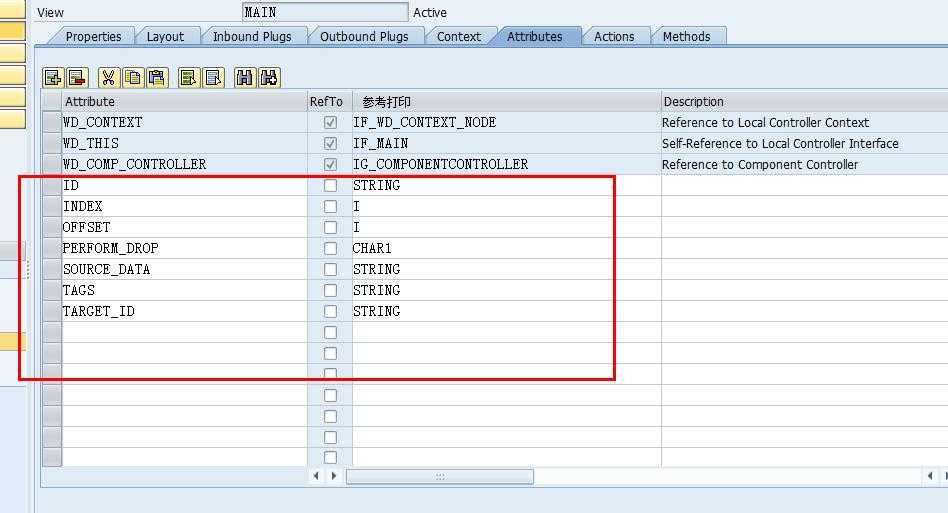The image size is (948, 513).
Task: Enable RefTo checkbox for ID attribute
Action: pyautogui.click(x=330, y=186)
